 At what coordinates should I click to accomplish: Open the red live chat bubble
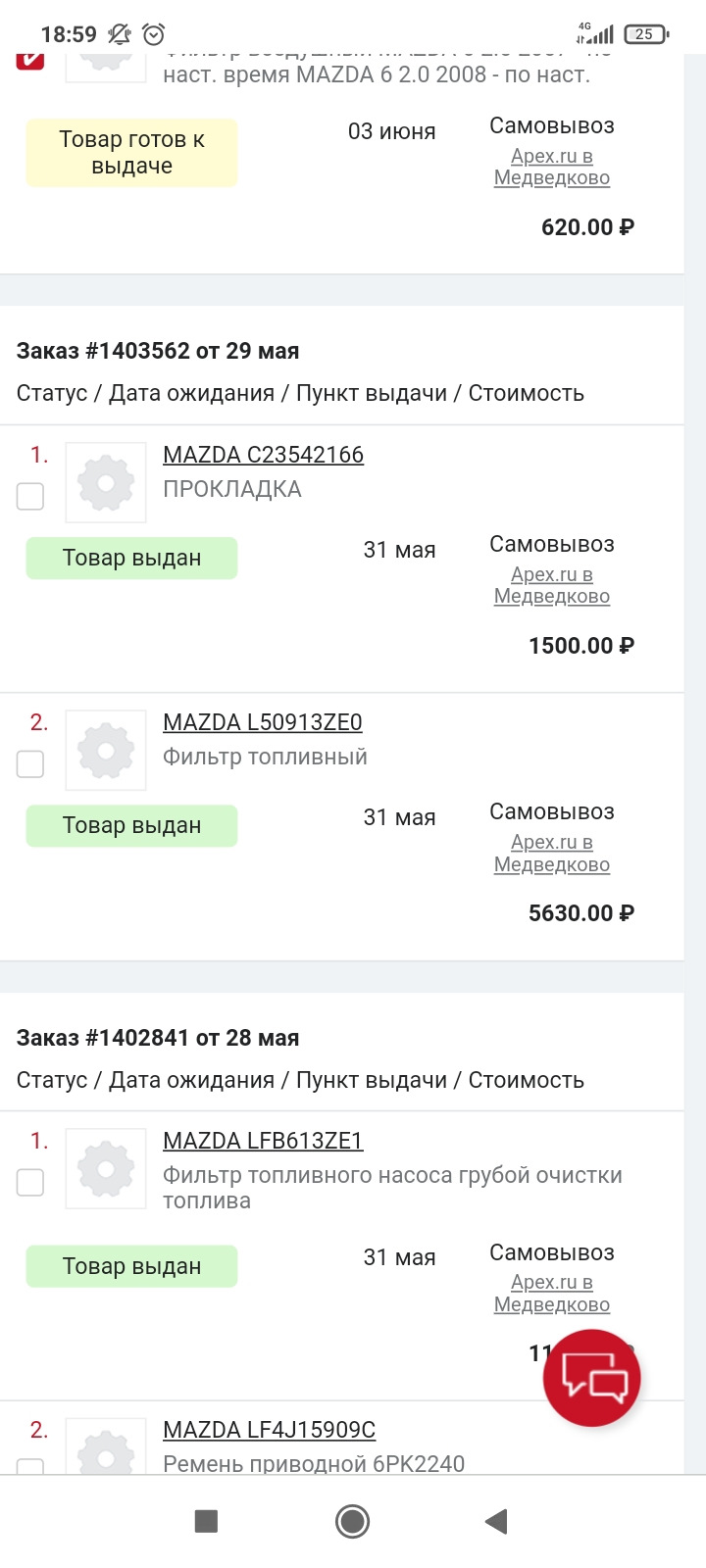(x=591, y=1377)
